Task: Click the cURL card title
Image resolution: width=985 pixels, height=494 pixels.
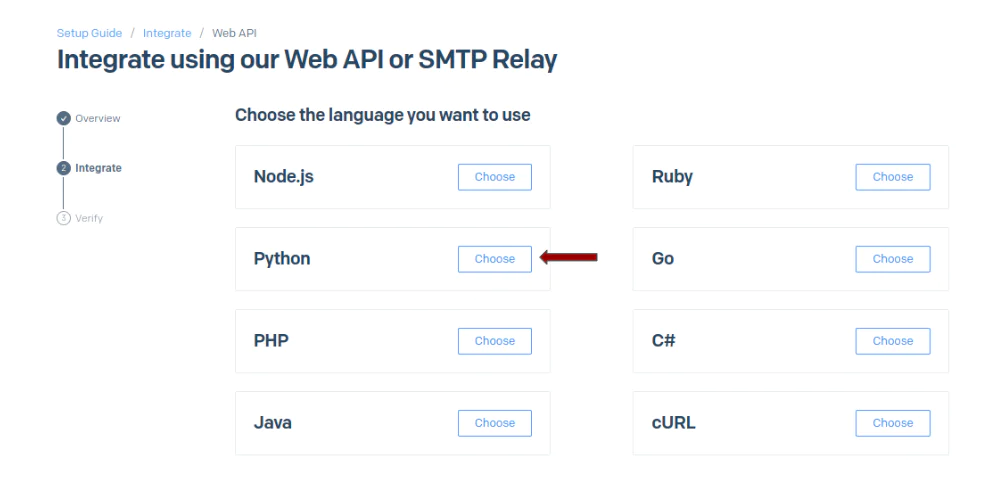Action: pyautogui.click(x=673, y=422)
